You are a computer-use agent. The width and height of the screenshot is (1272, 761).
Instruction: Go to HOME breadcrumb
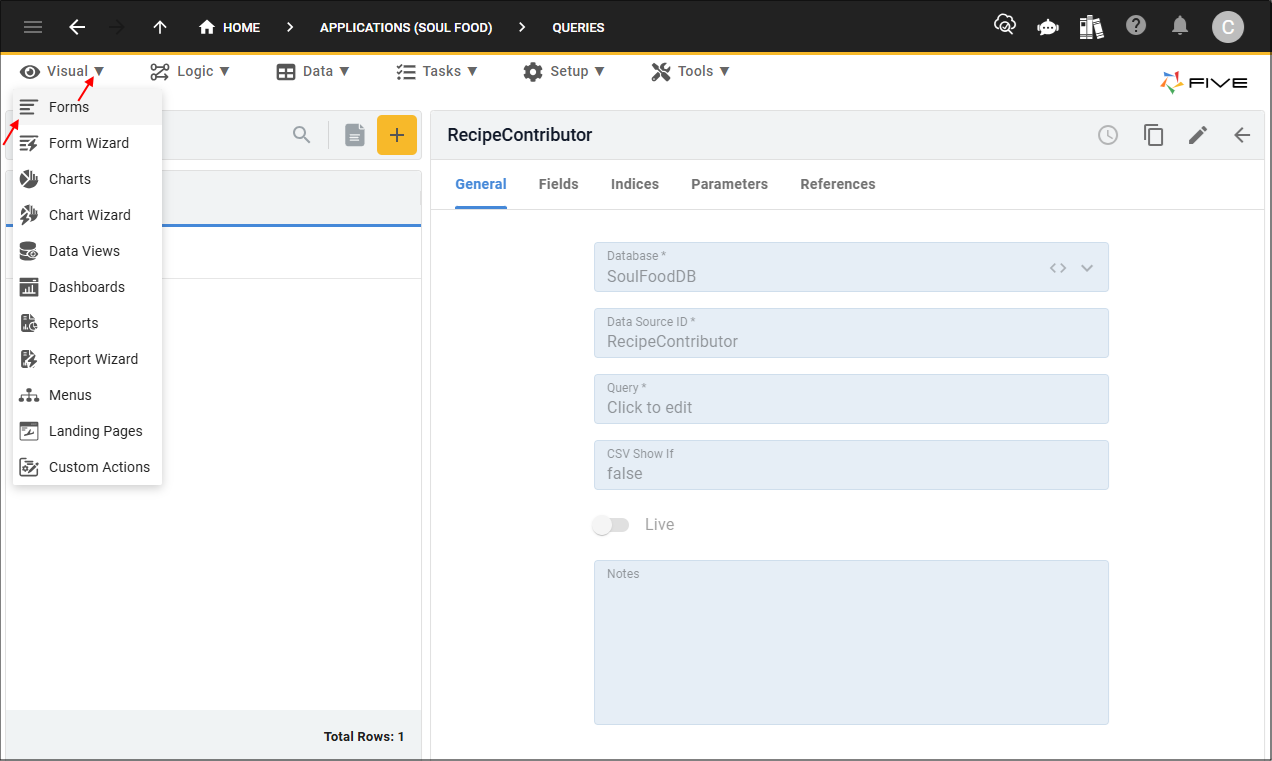pos(230,27)
